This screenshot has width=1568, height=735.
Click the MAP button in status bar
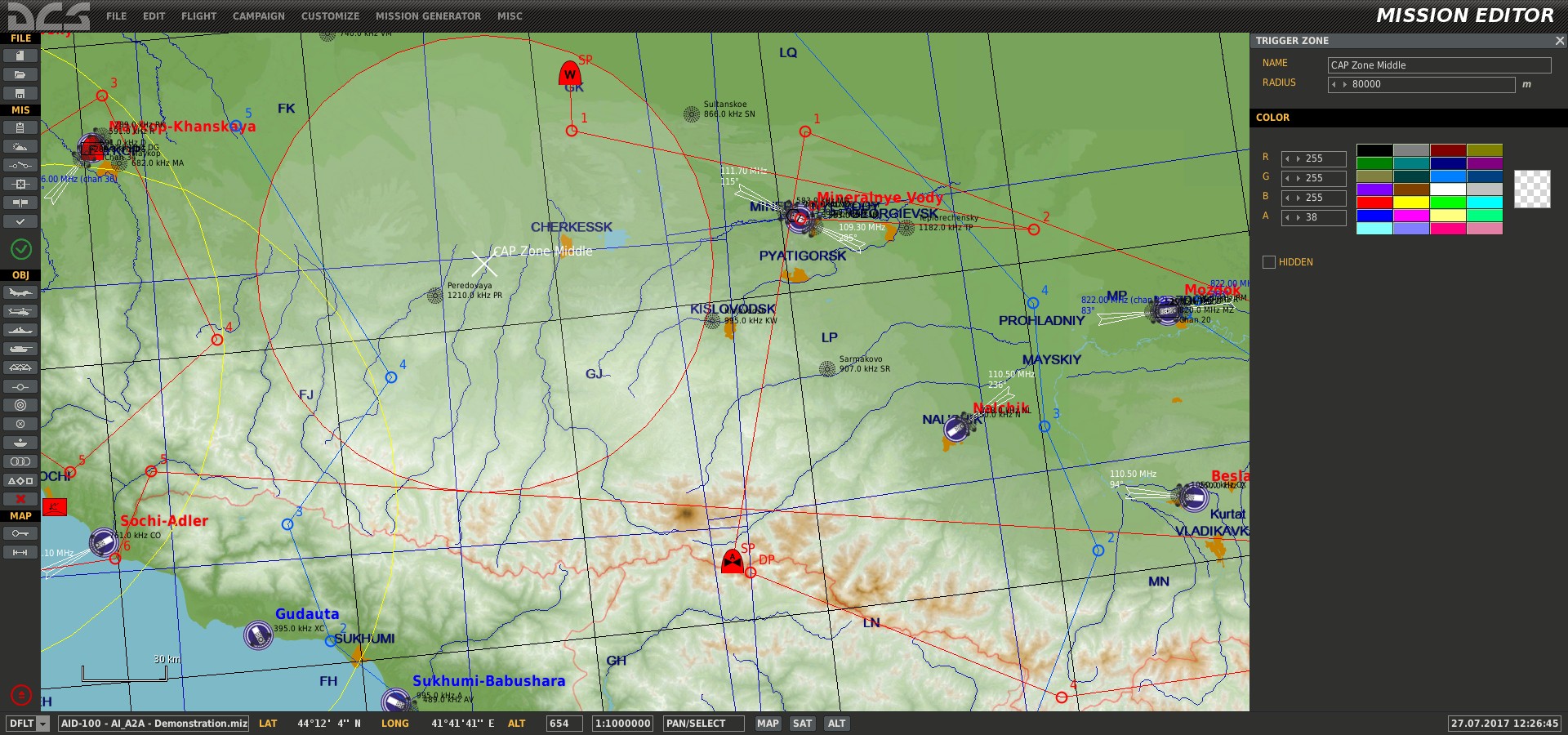(768, 724)
